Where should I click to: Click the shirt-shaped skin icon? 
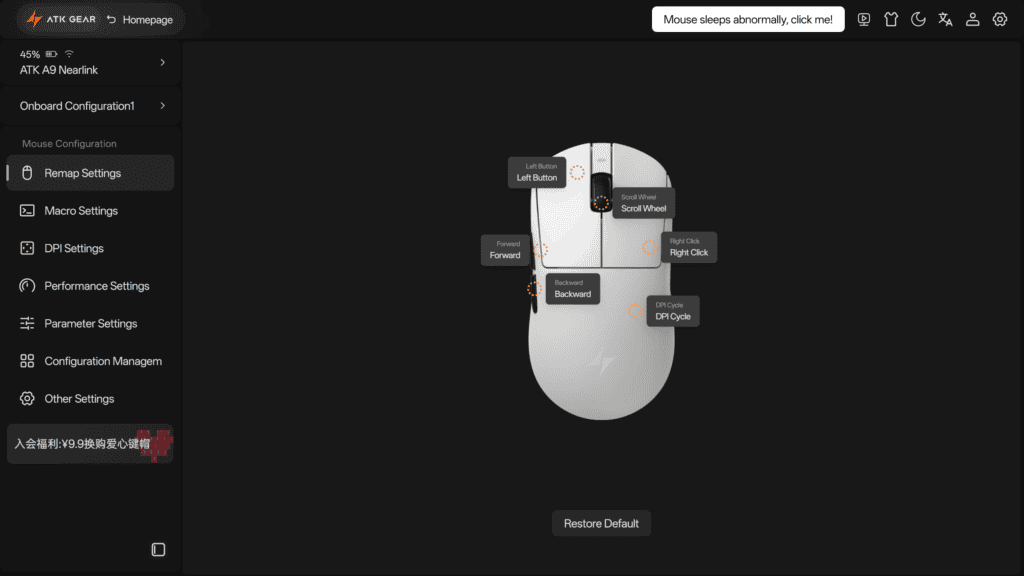(x=891, y=20)
